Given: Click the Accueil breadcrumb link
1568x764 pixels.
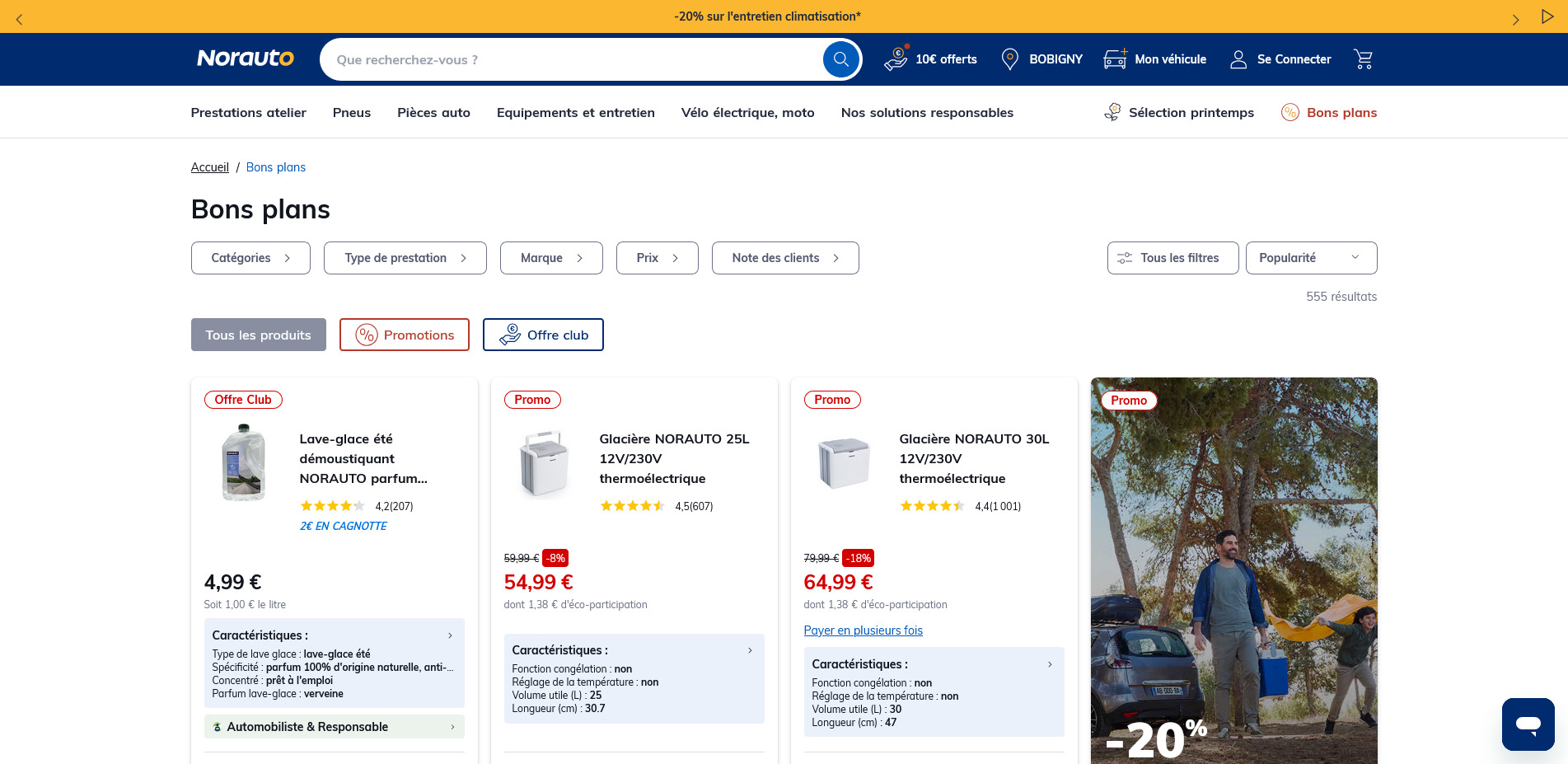Looking at the screenshot, I should coord(210,167).
